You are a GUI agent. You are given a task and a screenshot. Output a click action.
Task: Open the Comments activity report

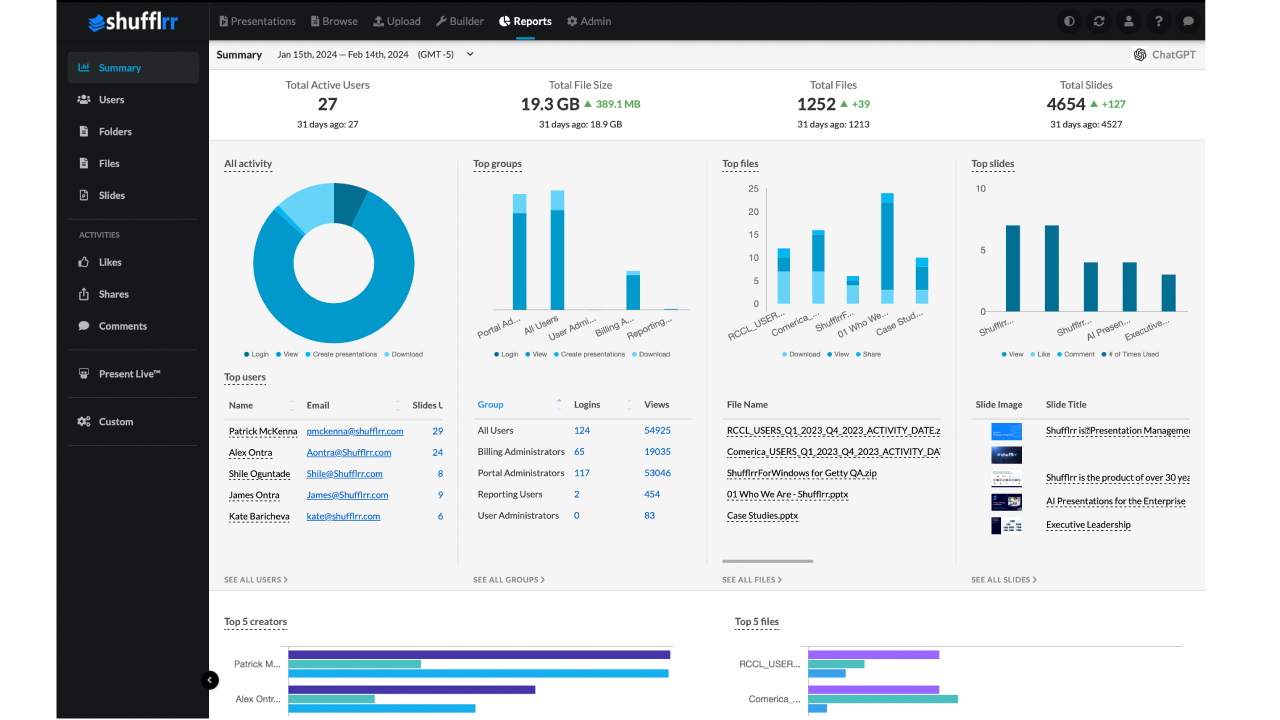pyautogui.click(x=133, y=326)
